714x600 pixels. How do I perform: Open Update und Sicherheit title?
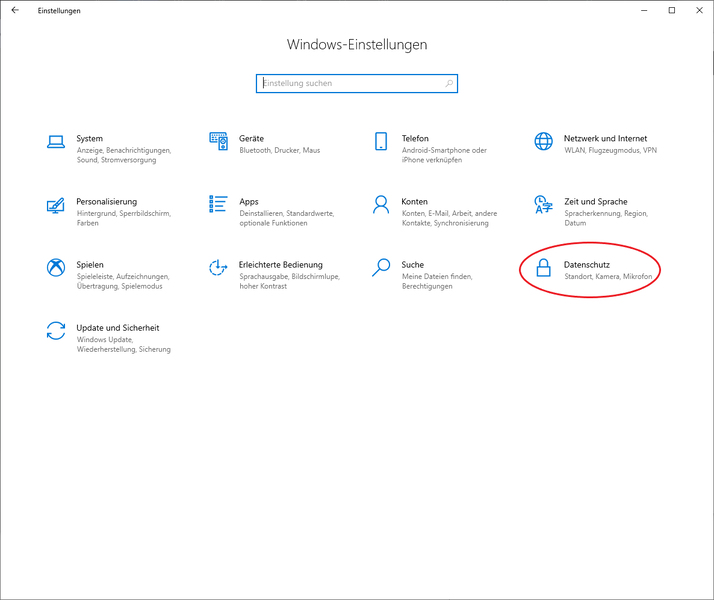point(117,328)
